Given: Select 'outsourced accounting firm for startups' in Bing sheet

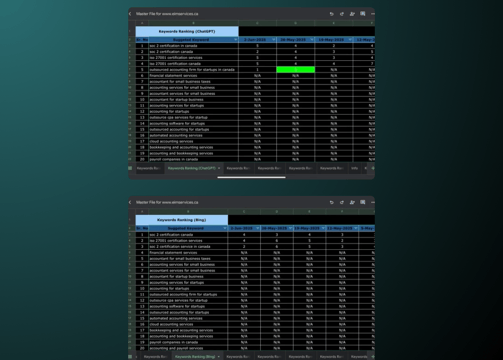Looking at the screenshot, I should click(x=188, y=294).
